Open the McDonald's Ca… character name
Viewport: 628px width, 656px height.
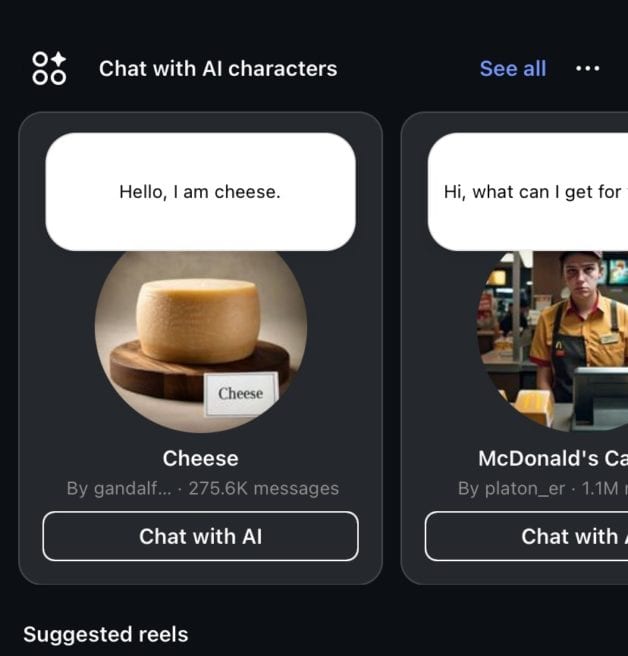pos(553,459)
